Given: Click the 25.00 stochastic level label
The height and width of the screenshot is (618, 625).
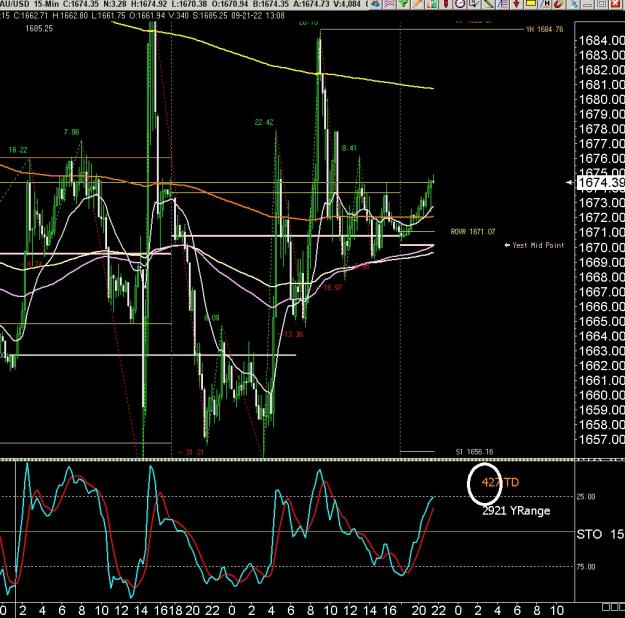Looking at the screenshot, I should pyautogui.click(x=586, y=497).
